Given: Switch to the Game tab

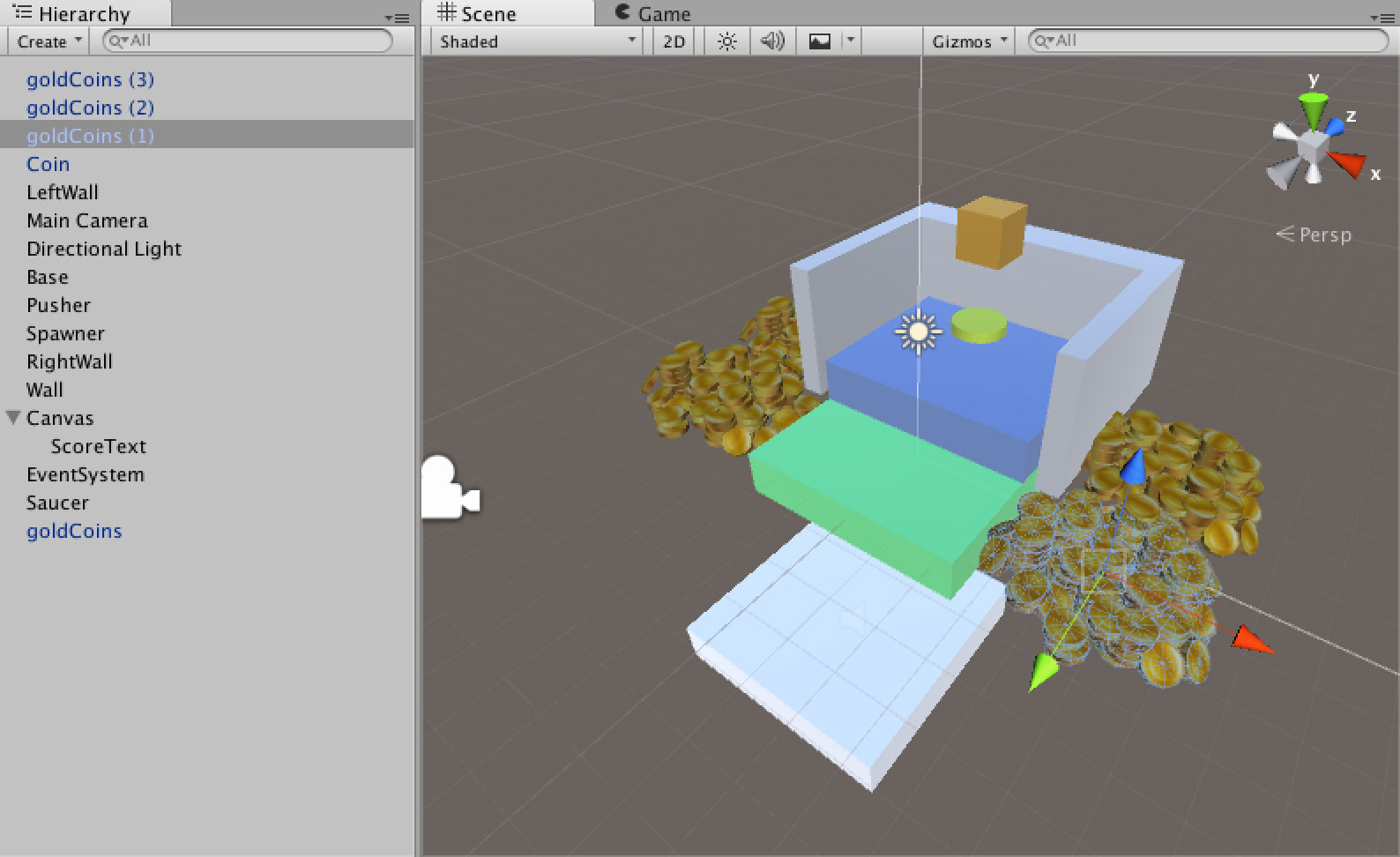Looking at the screenshot, I should pyautogui.click(x=653, y=14).
